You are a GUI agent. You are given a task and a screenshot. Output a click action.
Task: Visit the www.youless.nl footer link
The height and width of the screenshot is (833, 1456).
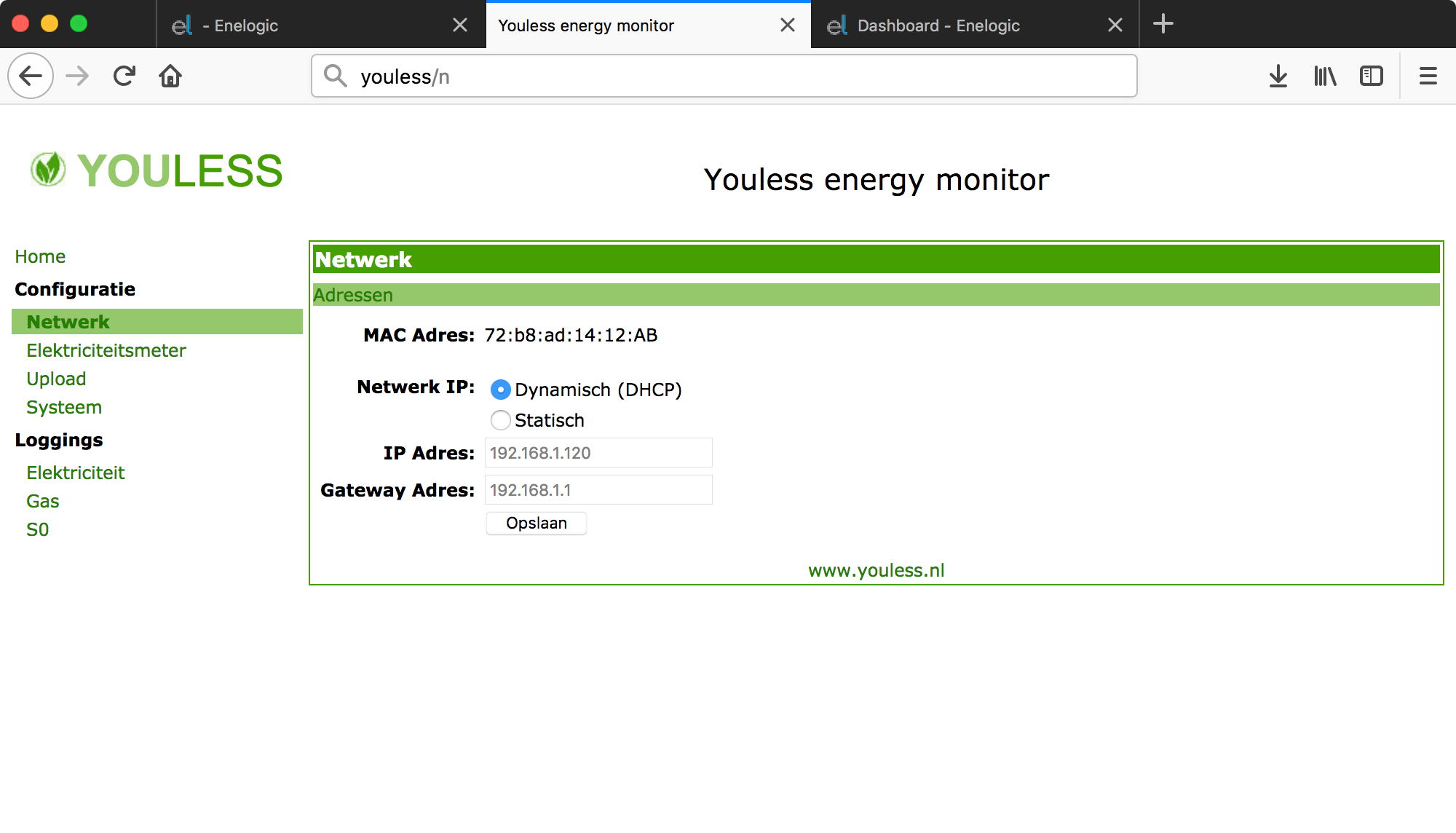tap(877, 570)
